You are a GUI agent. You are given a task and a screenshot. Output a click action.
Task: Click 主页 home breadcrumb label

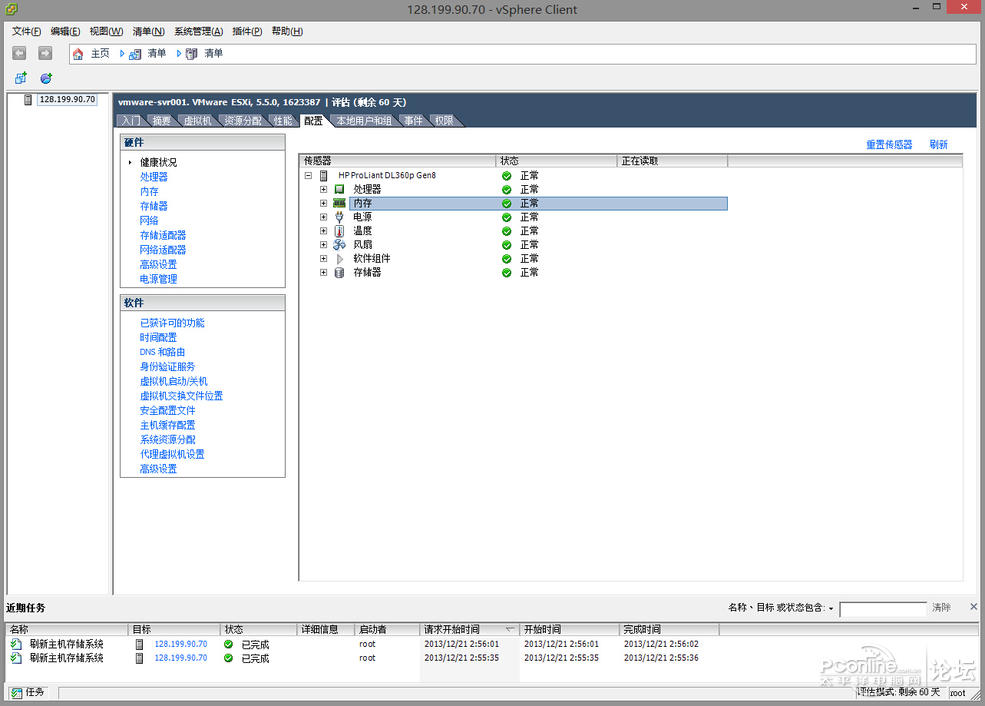pyautogui.click(x=100, y=54)
